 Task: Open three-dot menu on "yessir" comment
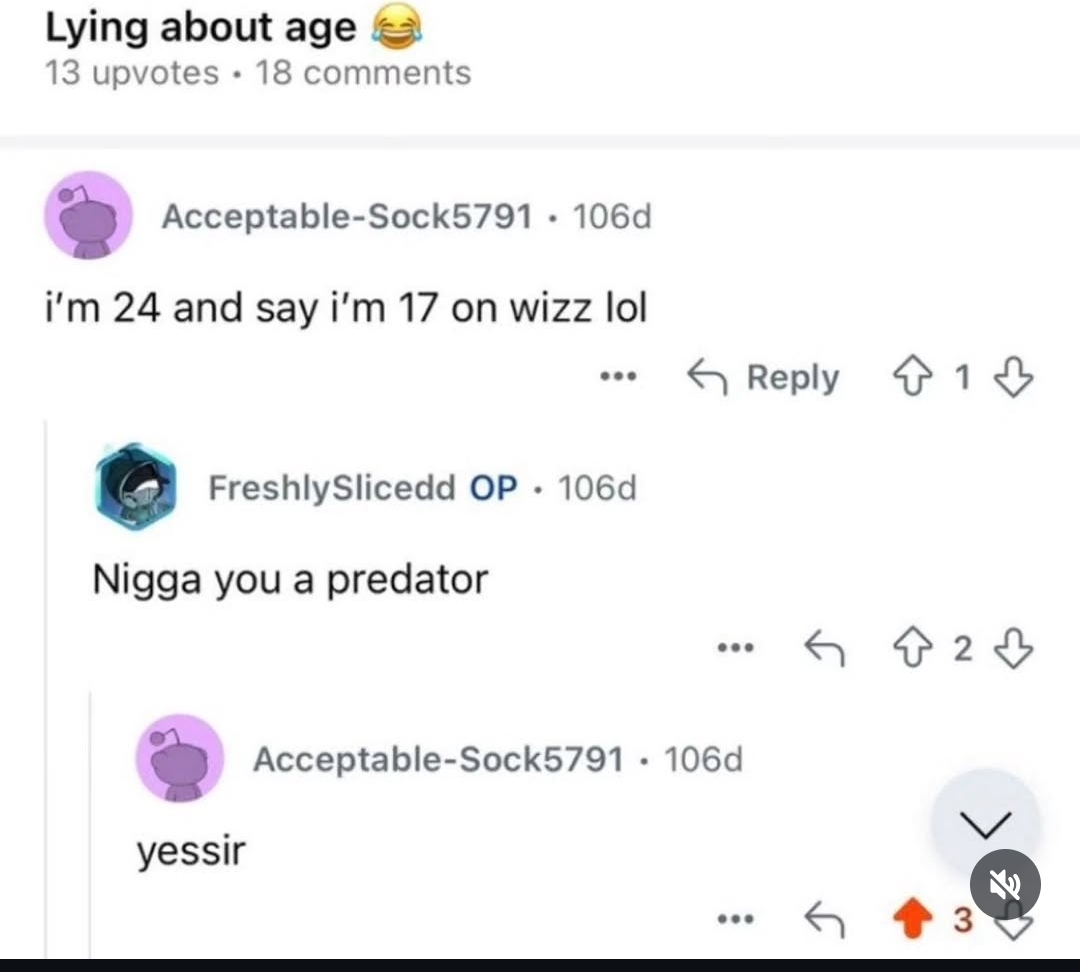[x=736, y=919]
